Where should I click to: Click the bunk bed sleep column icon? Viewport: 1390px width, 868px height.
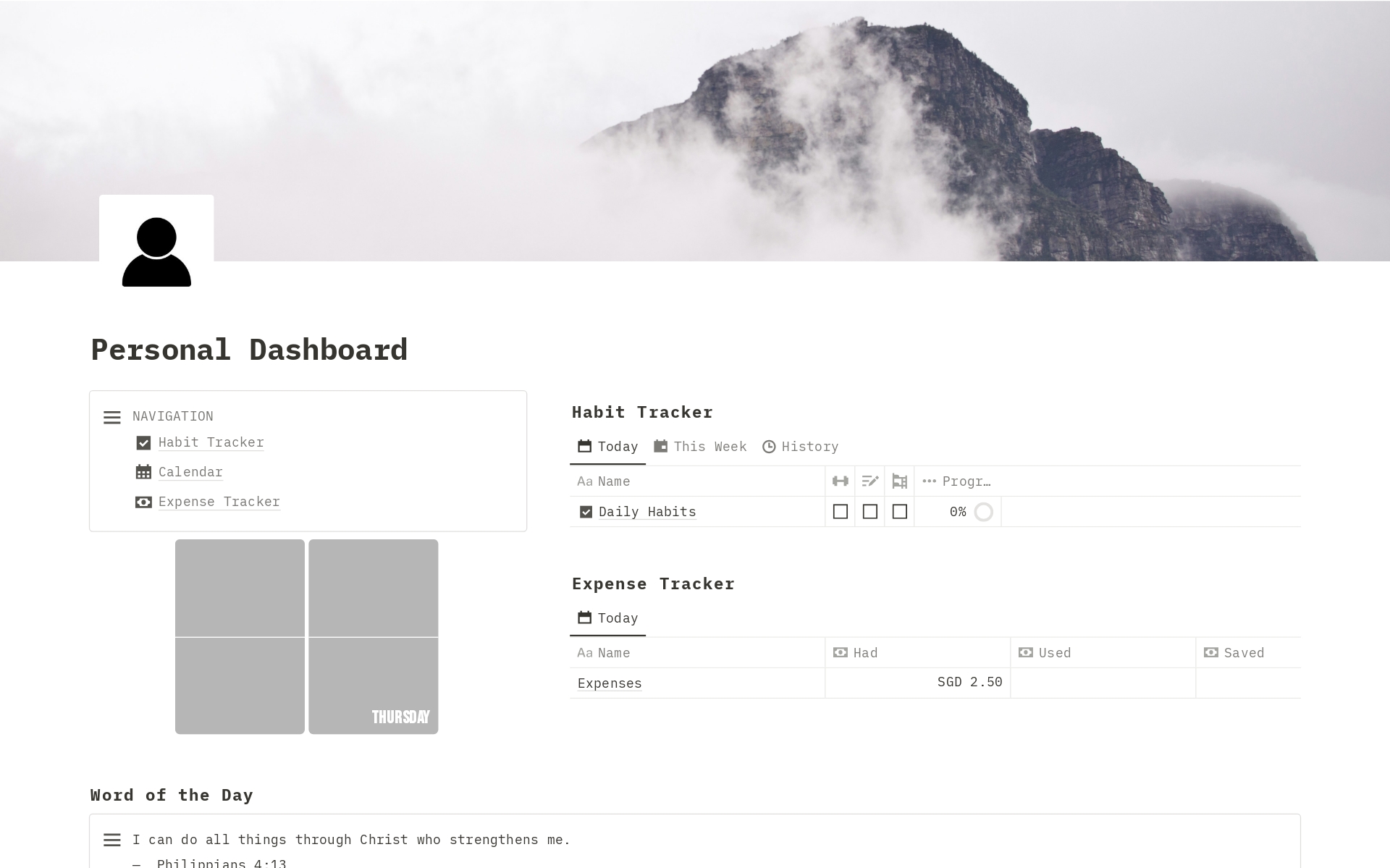point(899,481)
